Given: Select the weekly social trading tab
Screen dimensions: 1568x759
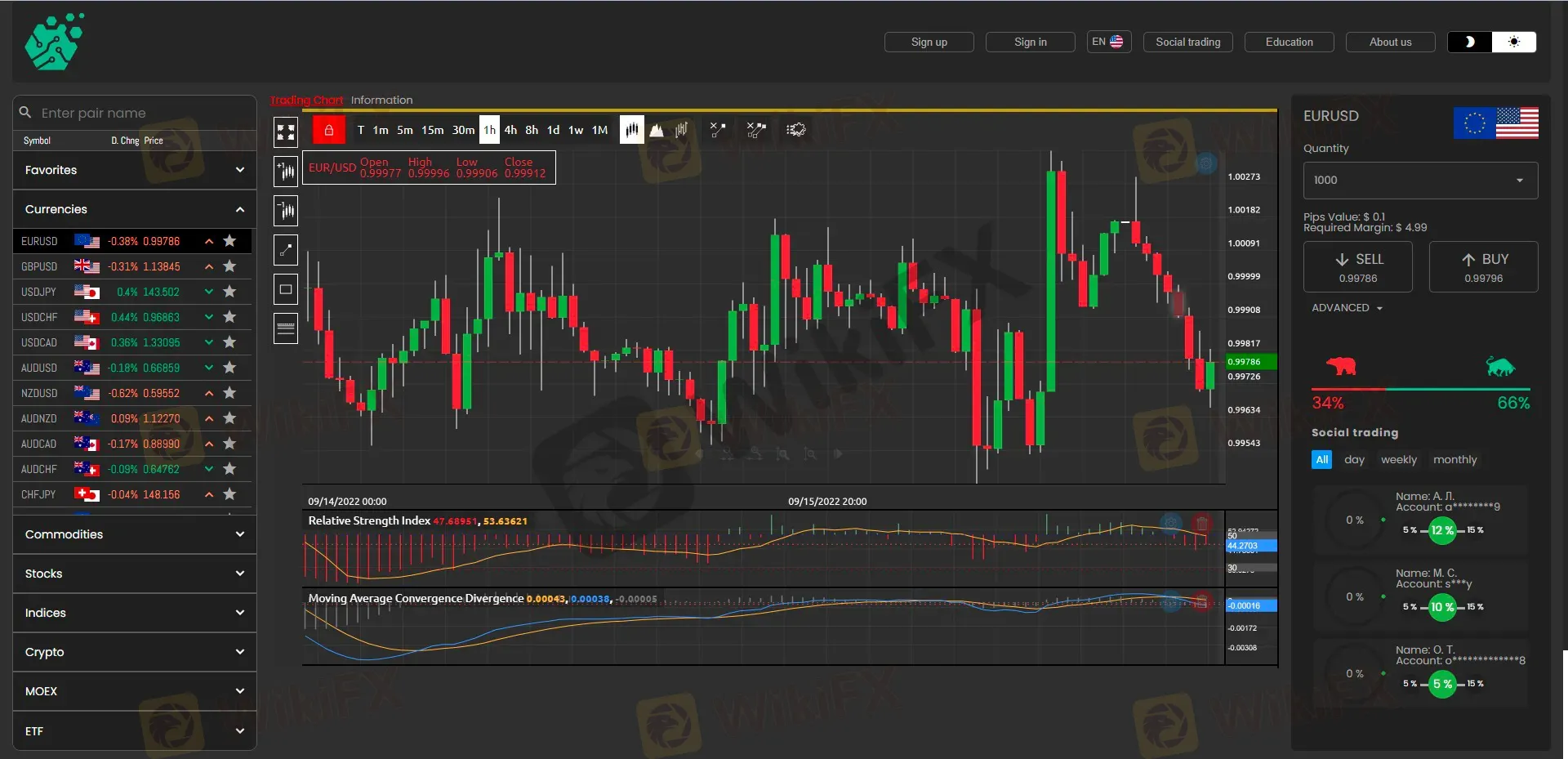Looking at the screenshot, I should (1398, 459).
